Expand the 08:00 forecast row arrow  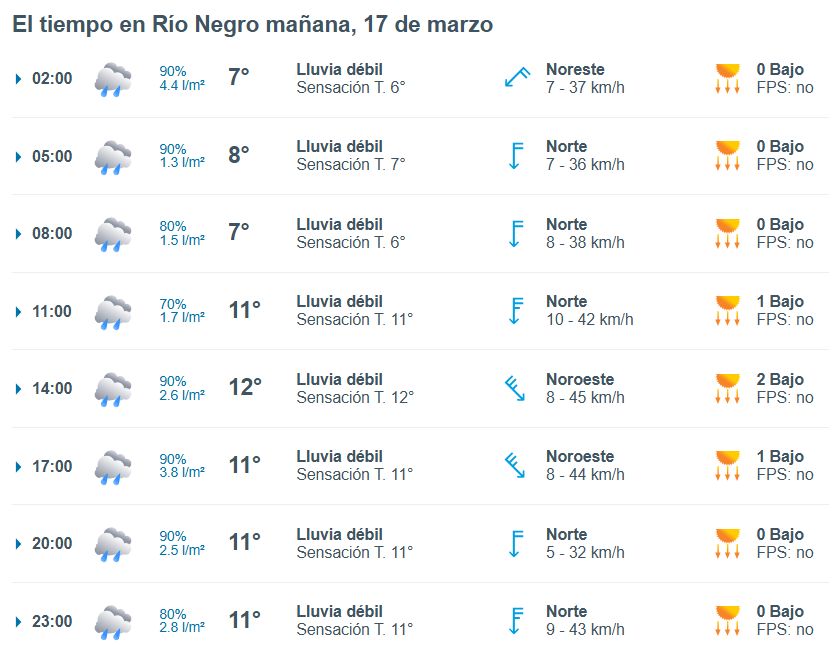coord(19,234)
